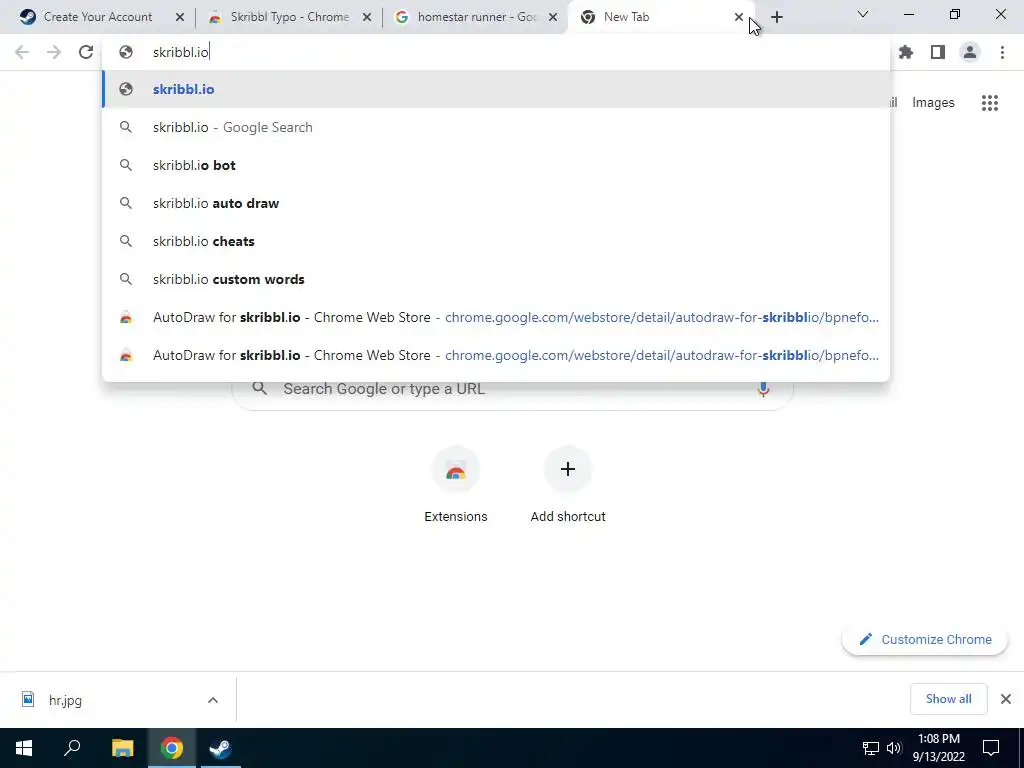Choose the skribbl.io URL suggestion
The width and height of the screenshot is (1024, 768).
click(x=496, y=89)
